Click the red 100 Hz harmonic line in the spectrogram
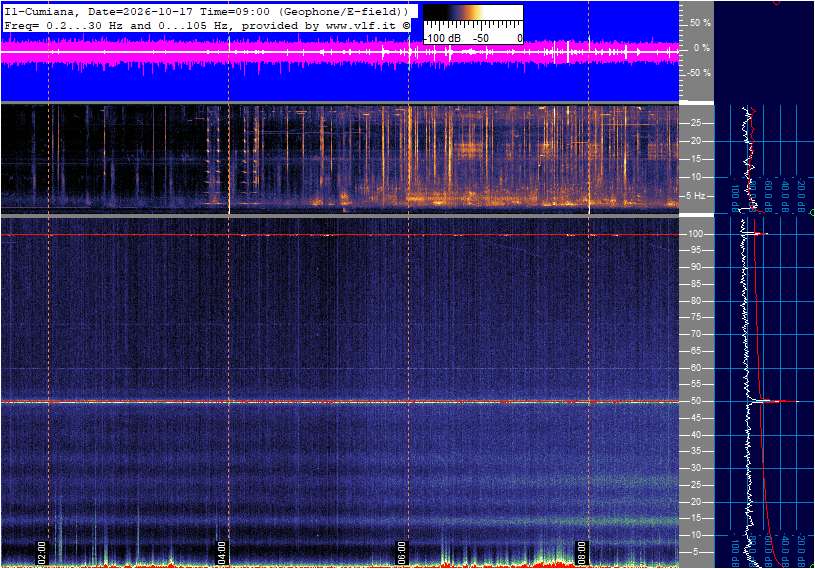The width and height of the screenshot is (815, 569). 340,235
